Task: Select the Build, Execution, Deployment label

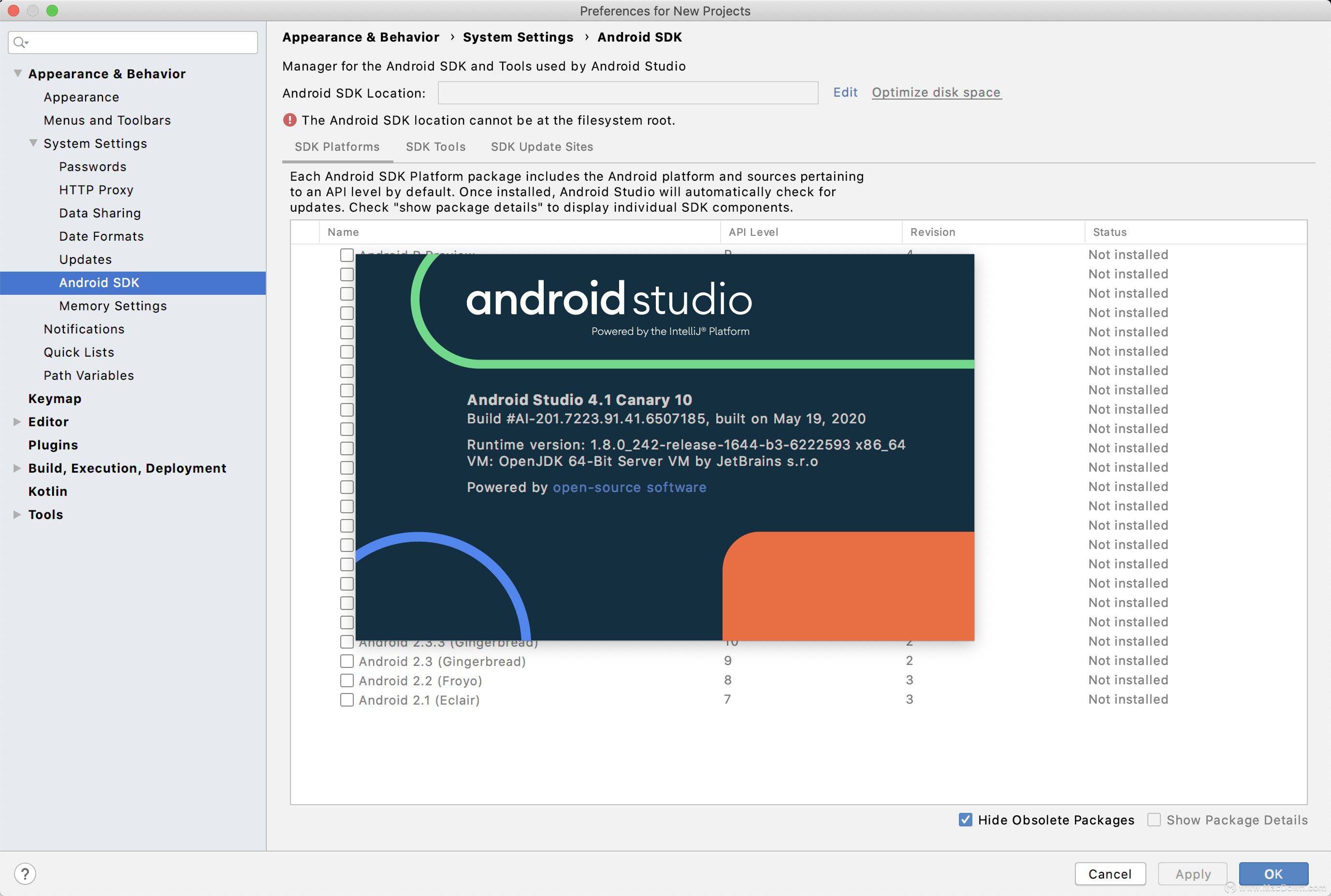Action: click(x=128, y=468)
